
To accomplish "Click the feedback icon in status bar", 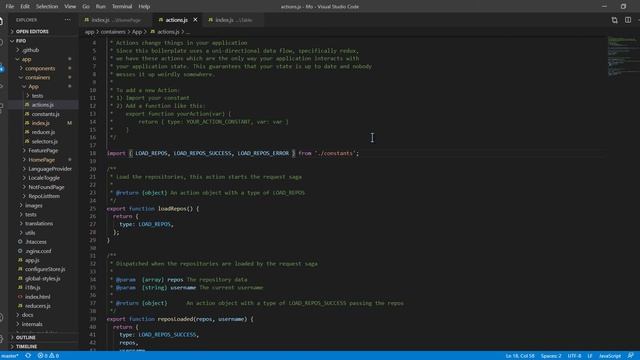I will [631, 356].
